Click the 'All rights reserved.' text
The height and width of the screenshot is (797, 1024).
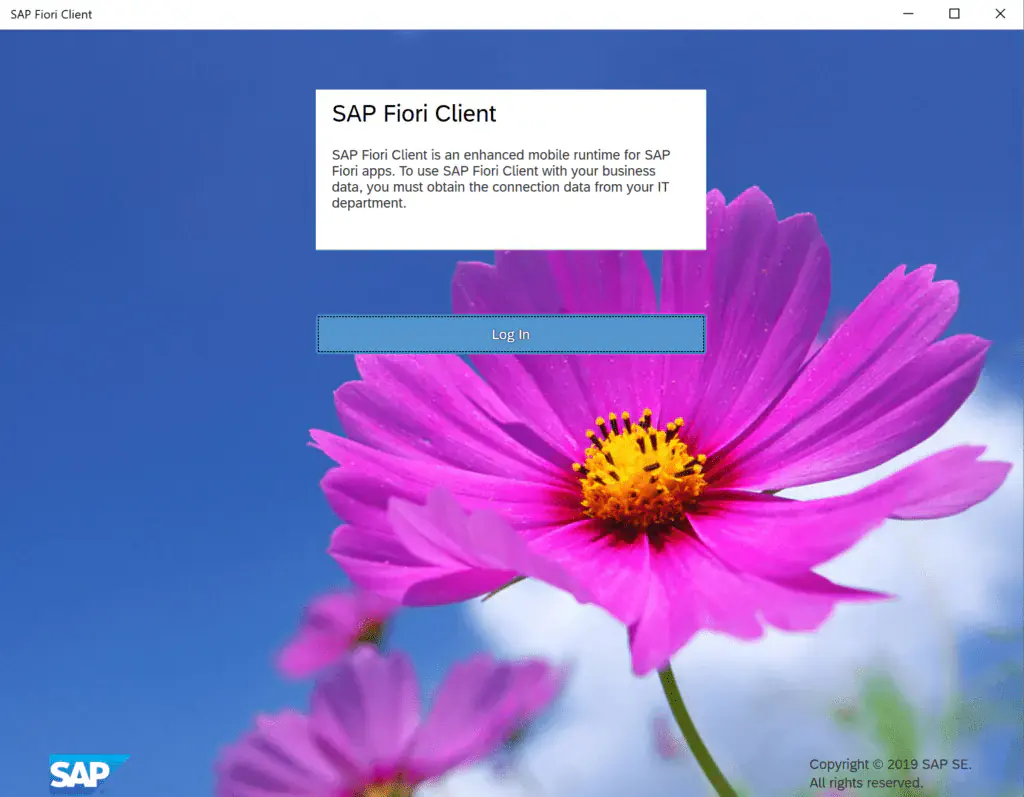pyautogui.click(x=866, y=783)
